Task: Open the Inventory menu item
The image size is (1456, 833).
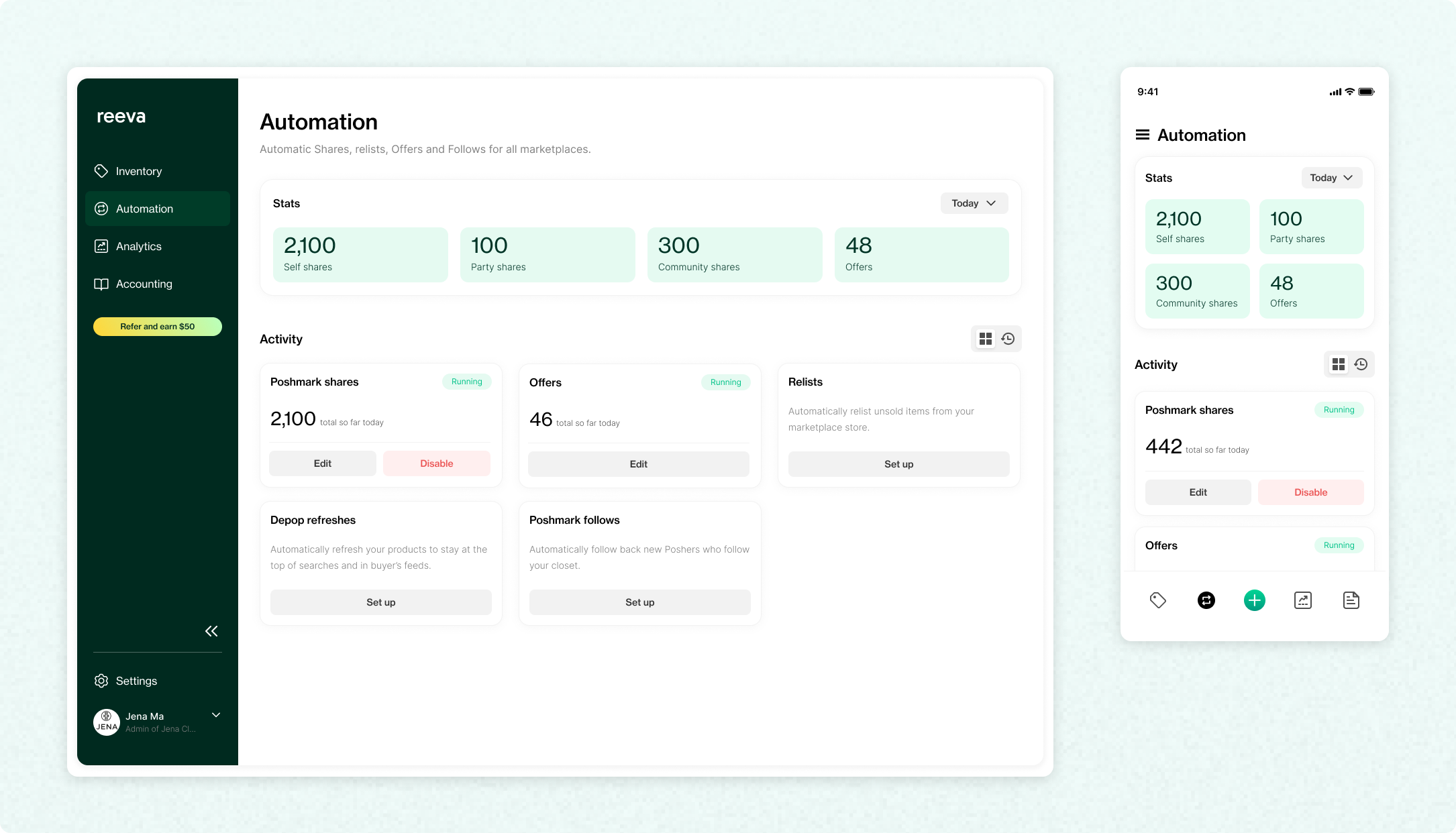Action: pyautogui.click(x=158, y=171)
